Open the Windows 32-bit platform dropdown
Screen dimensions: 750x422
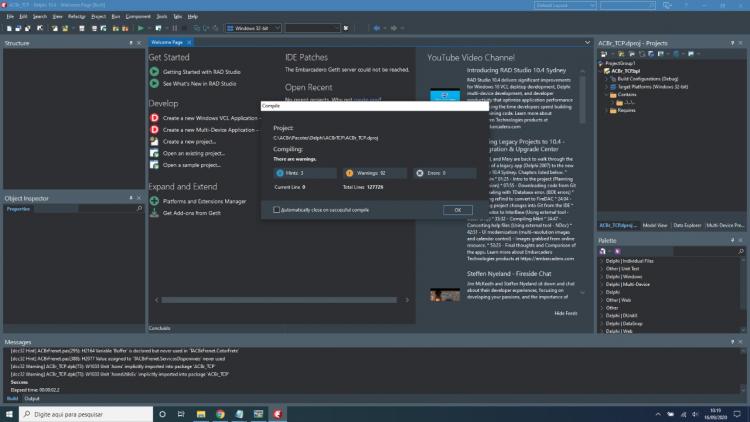coord(254,28)
